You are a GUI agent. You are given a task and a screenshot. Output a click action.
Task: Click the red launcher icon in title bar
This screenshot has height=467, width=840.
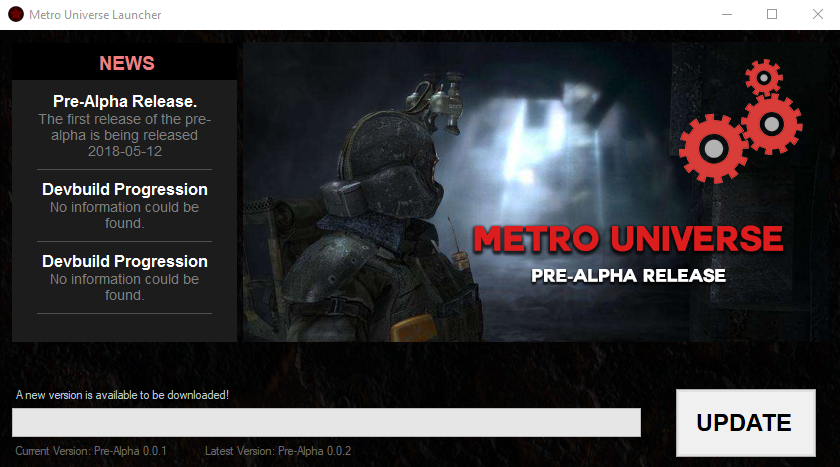[16, 14]
